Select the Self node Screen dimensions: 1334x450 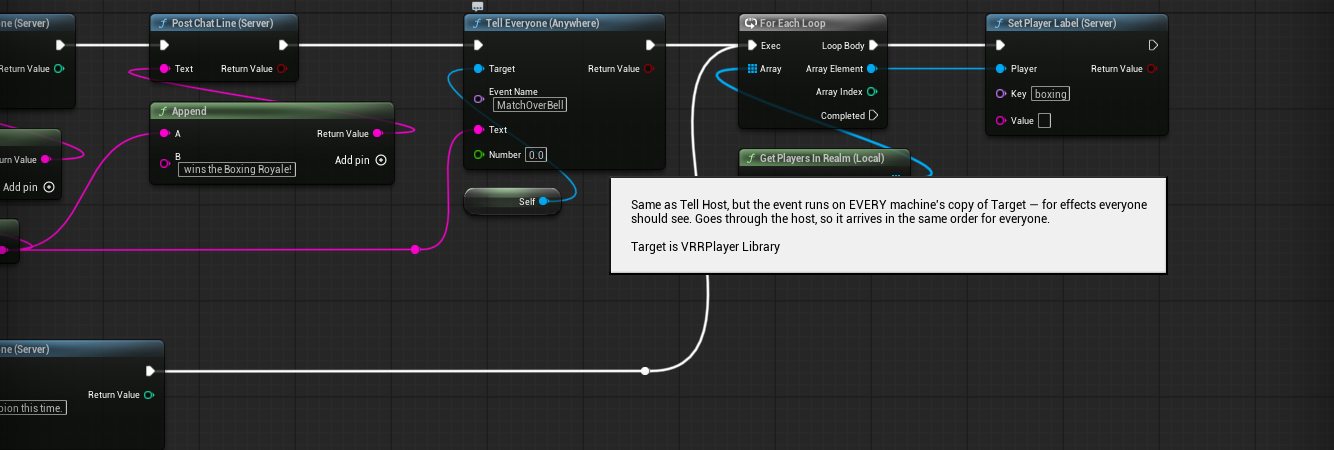[x=512, y=202]
